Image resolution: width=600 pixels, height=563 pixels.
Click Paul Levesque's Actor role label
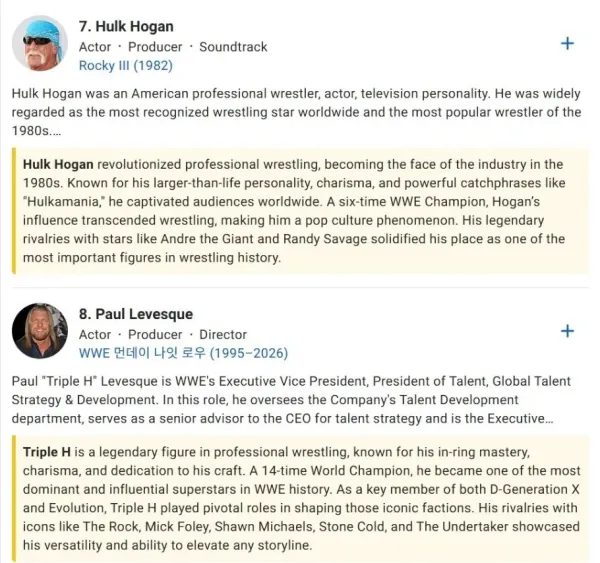95,335
